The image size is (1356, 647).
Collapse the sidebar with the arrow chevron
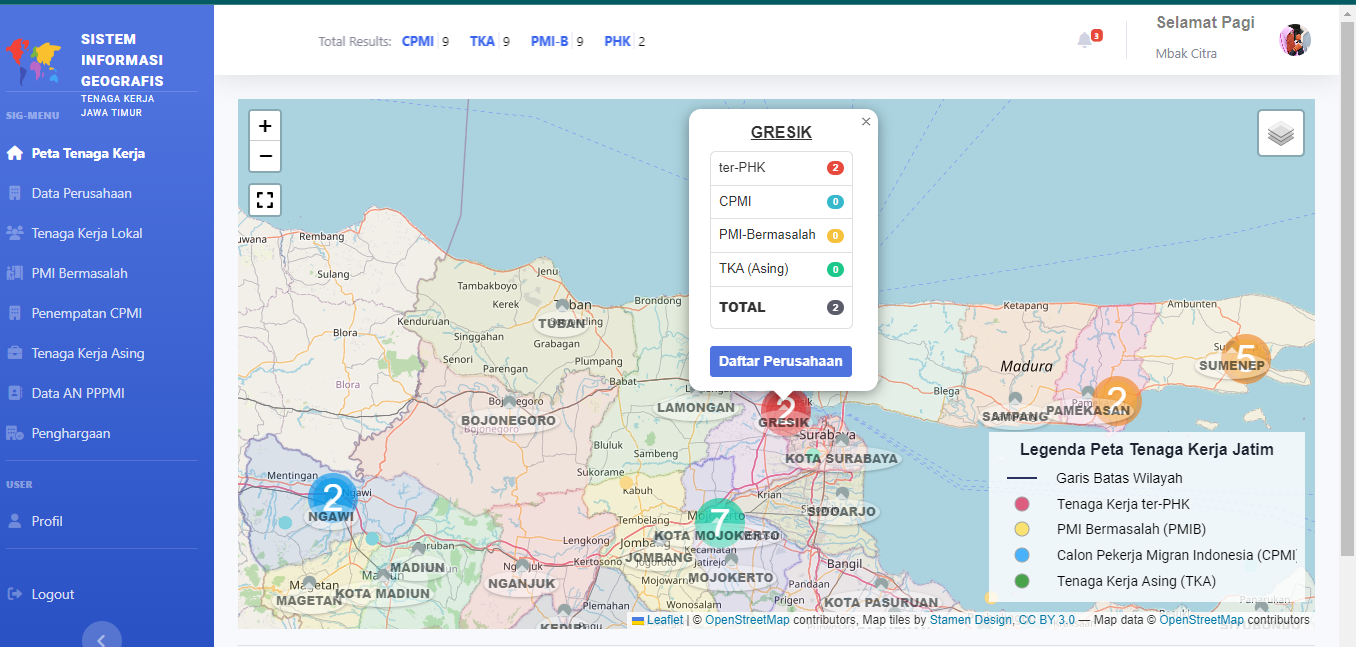tap(101, 637)
